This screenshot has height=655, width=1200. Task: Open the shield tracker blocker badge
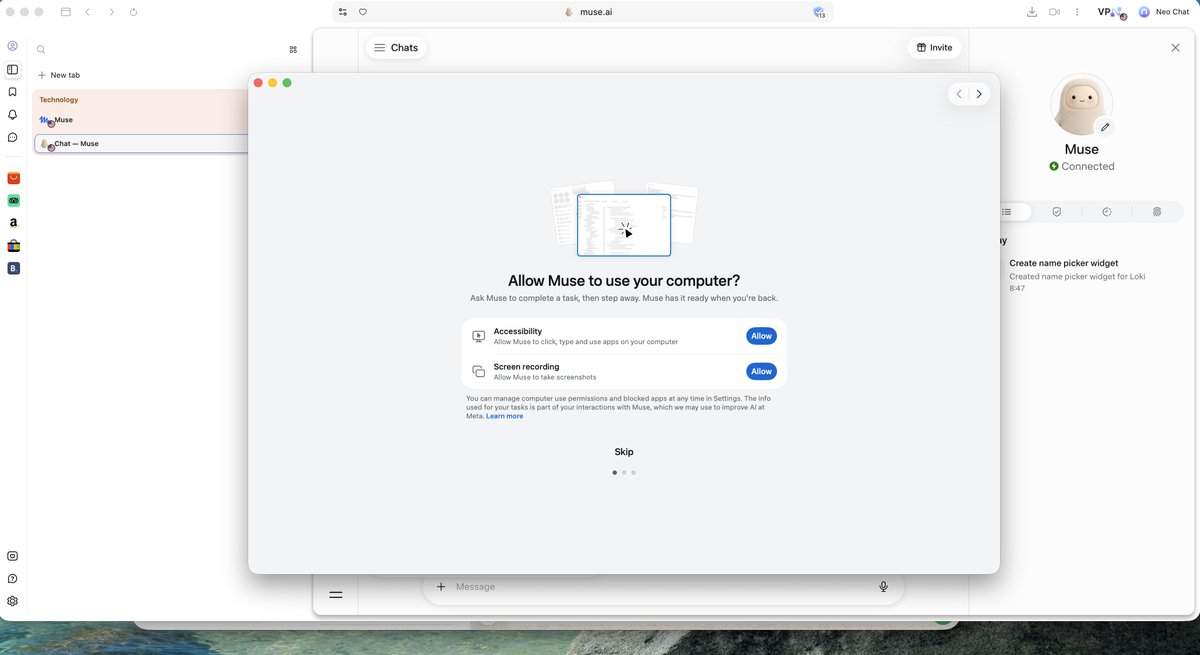819,12
